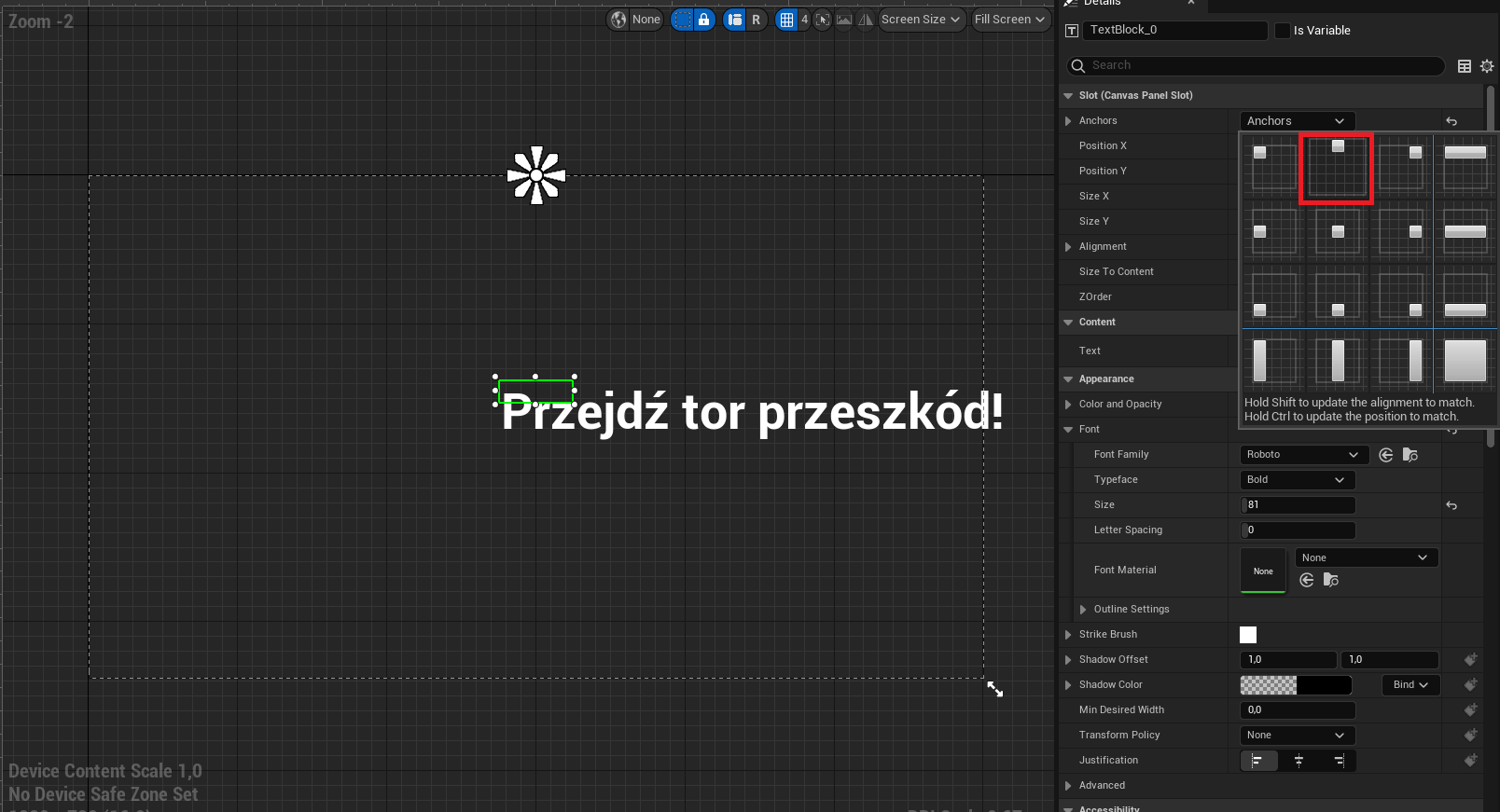Toggle grid snapping in designer toolbar
The height and width of the screenshot is (812, 1500).
pos(786,20)
